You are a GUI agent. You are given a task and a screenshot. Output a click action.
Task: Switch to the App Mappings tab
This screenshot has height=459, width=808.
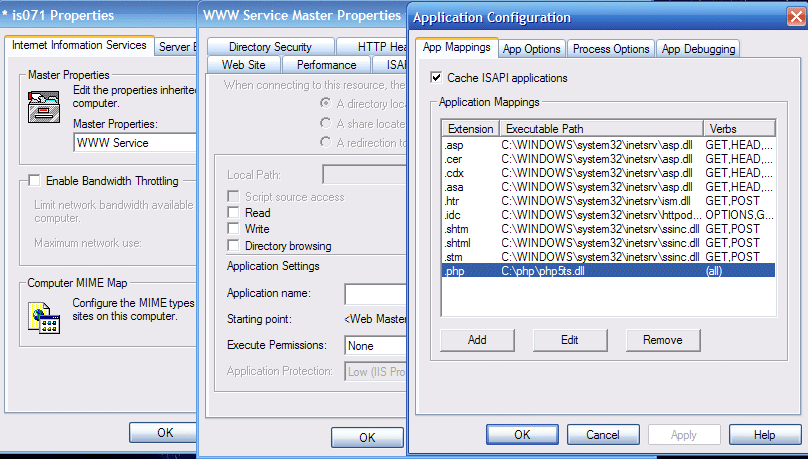click(457, 47)
